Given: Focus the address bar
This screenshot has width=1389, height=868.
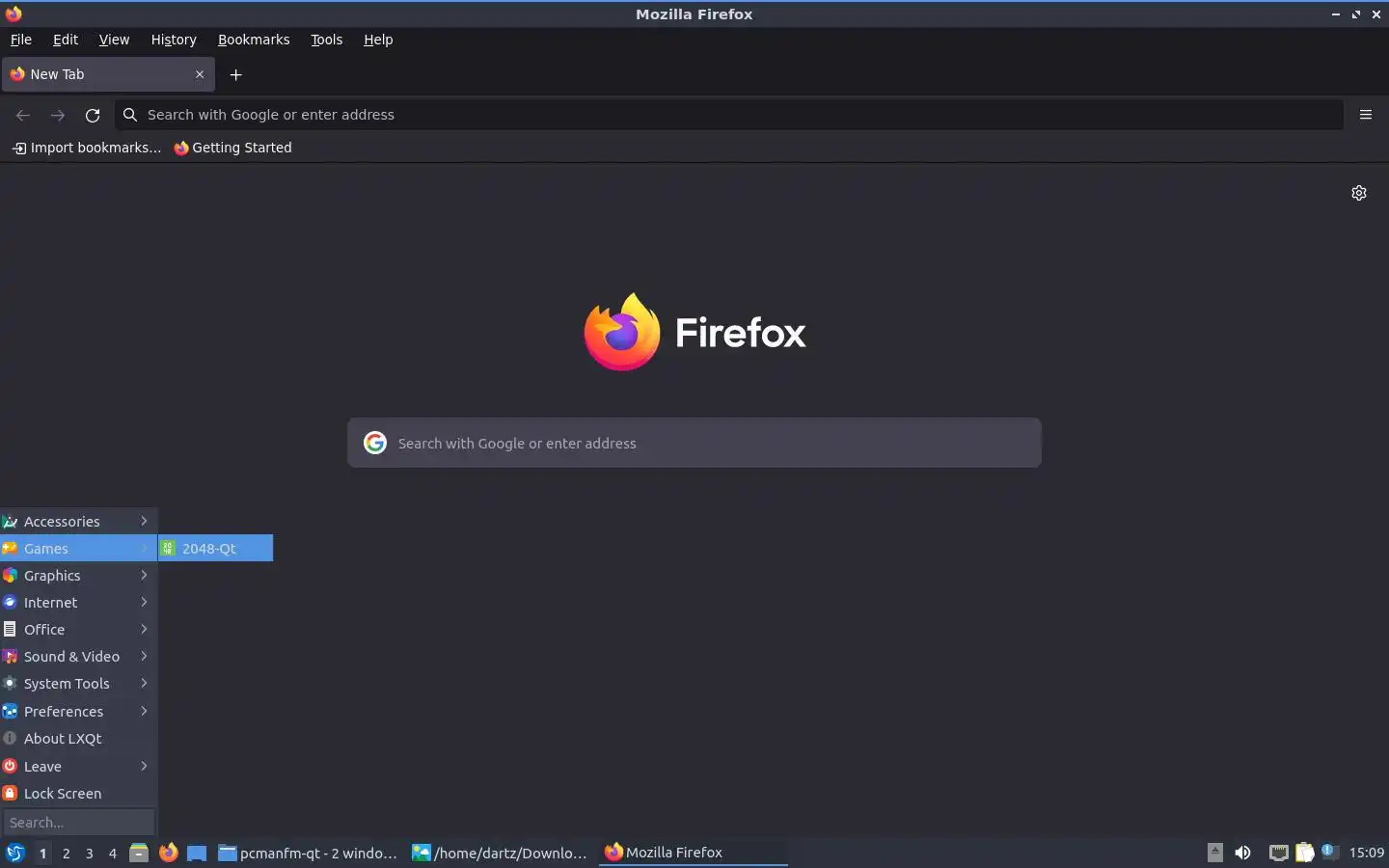Looking at the screenshot, I should [x=729, y=115].
